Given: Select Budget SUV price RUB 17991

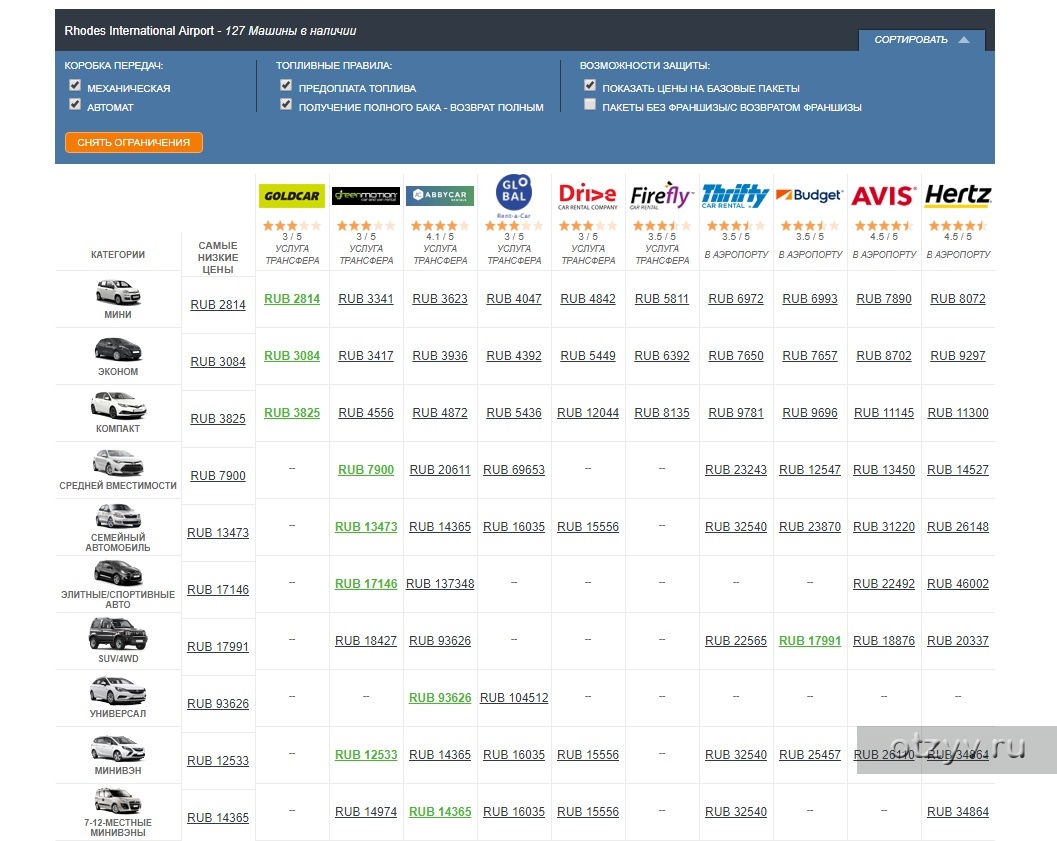Looking at the screenshot, I should [810, 641].
